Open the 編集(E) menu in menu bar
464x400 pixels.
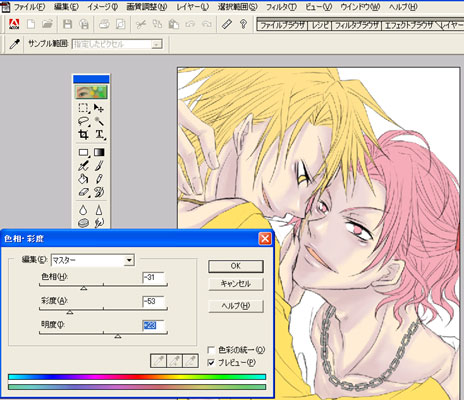(x=66, y=6)
